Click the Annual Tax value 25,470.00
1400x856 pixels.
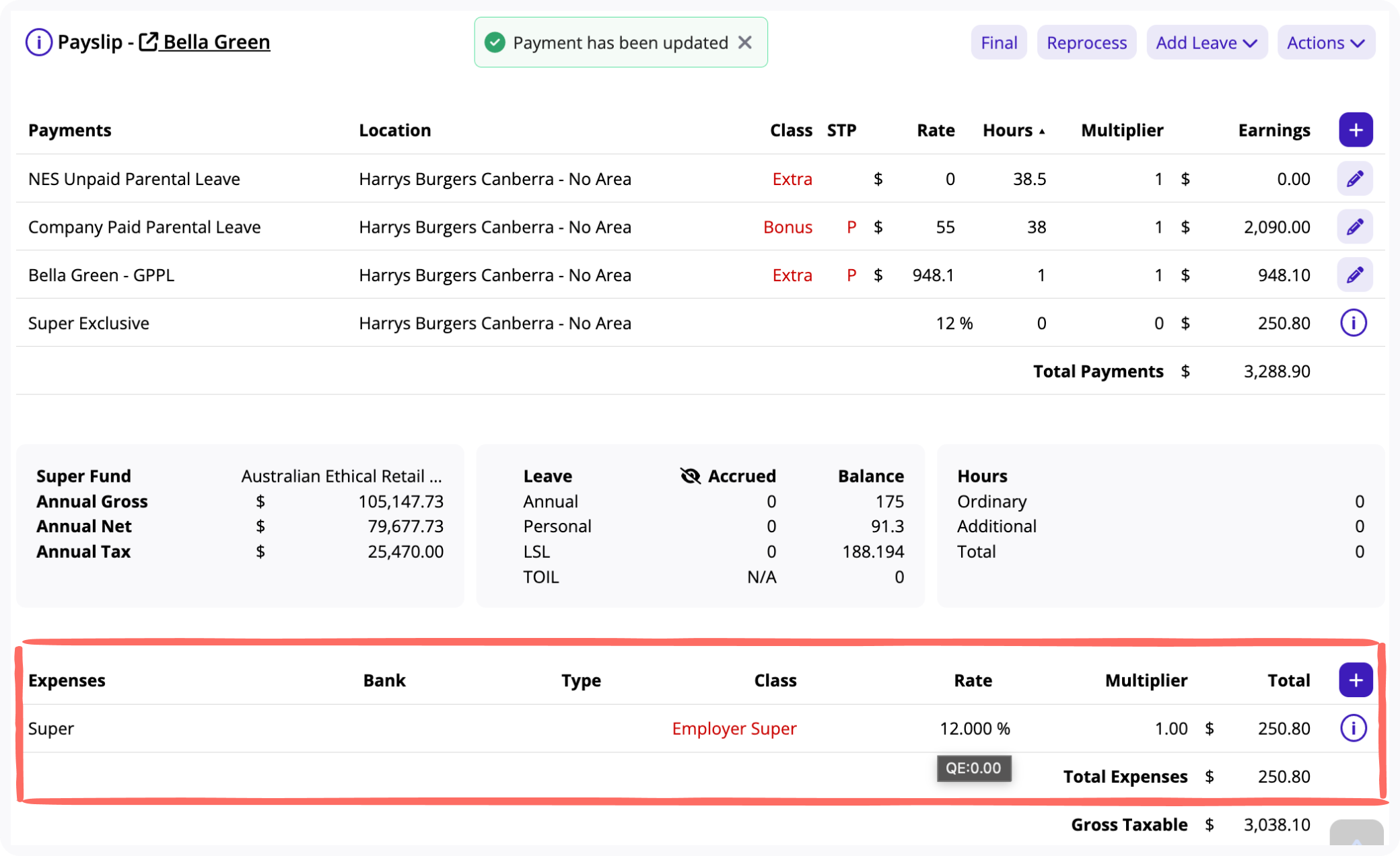click(405, 551)
